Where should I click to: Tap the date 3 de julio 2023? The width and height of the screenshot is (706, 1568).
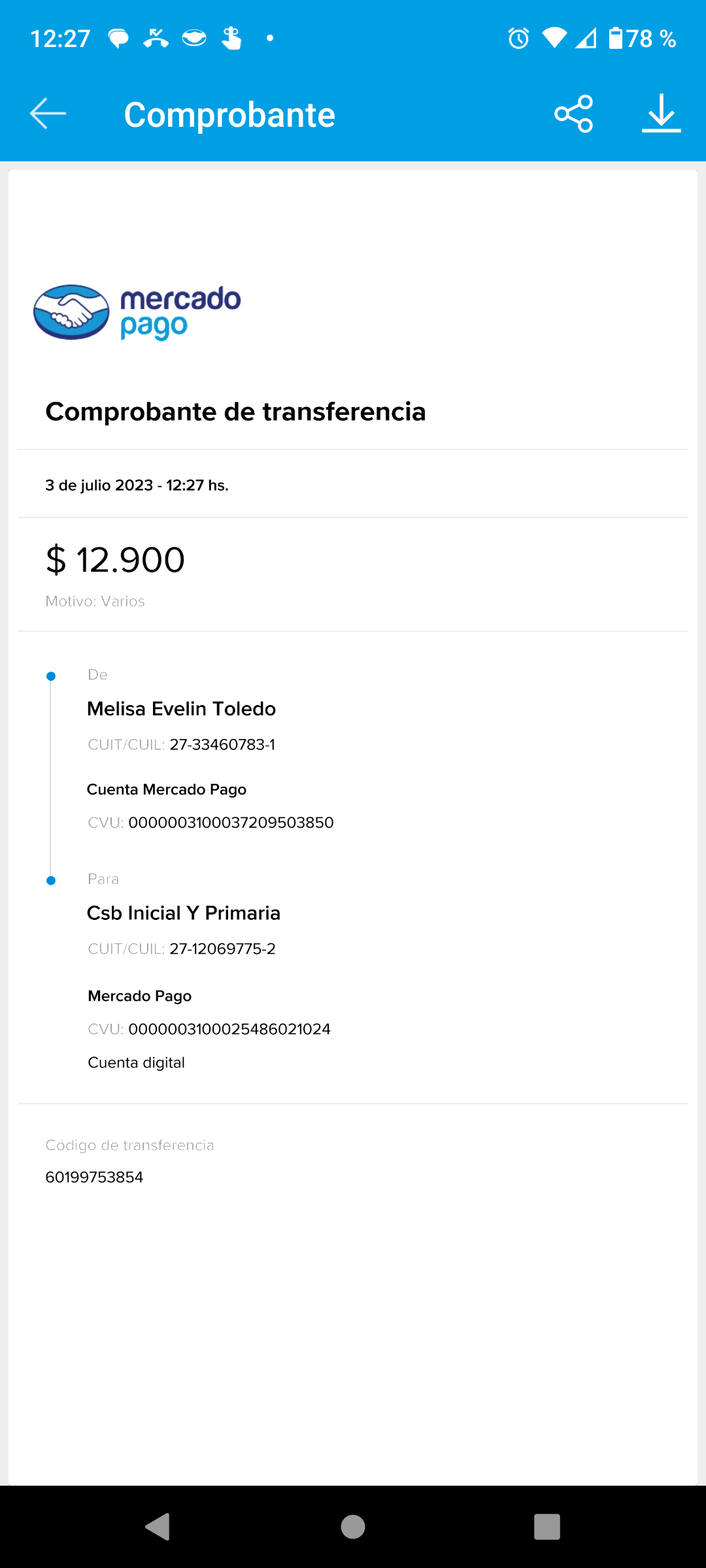click(x=137, y=485)
